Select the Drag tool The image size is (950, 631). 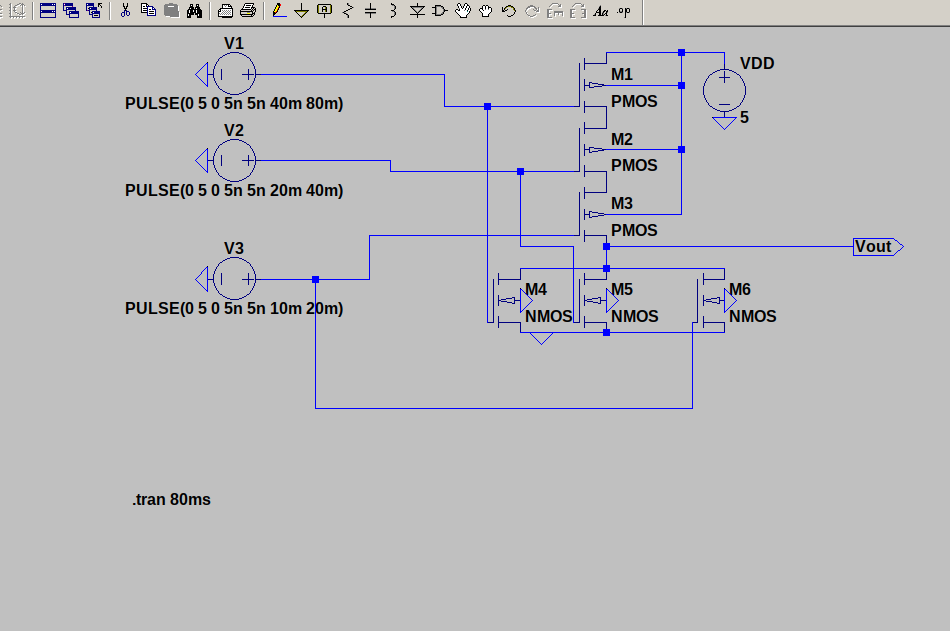click(486, 12)
